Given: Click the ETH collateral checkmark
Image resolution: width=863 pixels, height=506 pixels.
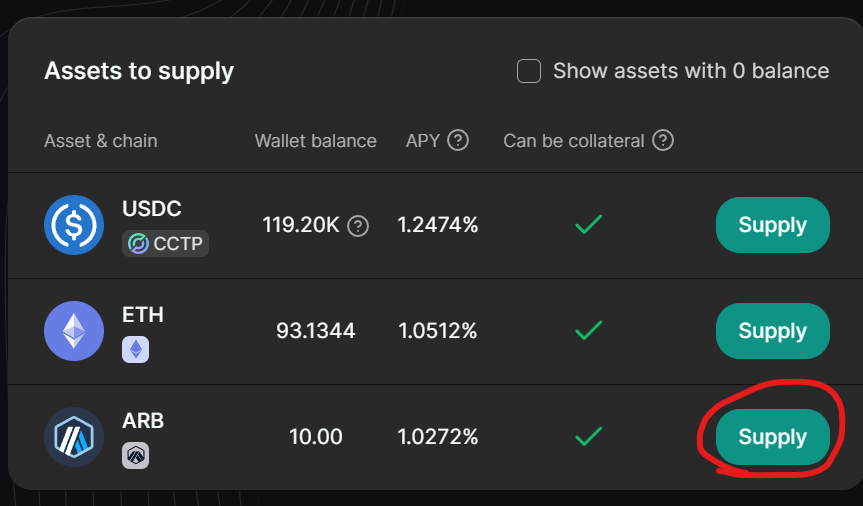Looking at the screenshot, I should (588, 330).
